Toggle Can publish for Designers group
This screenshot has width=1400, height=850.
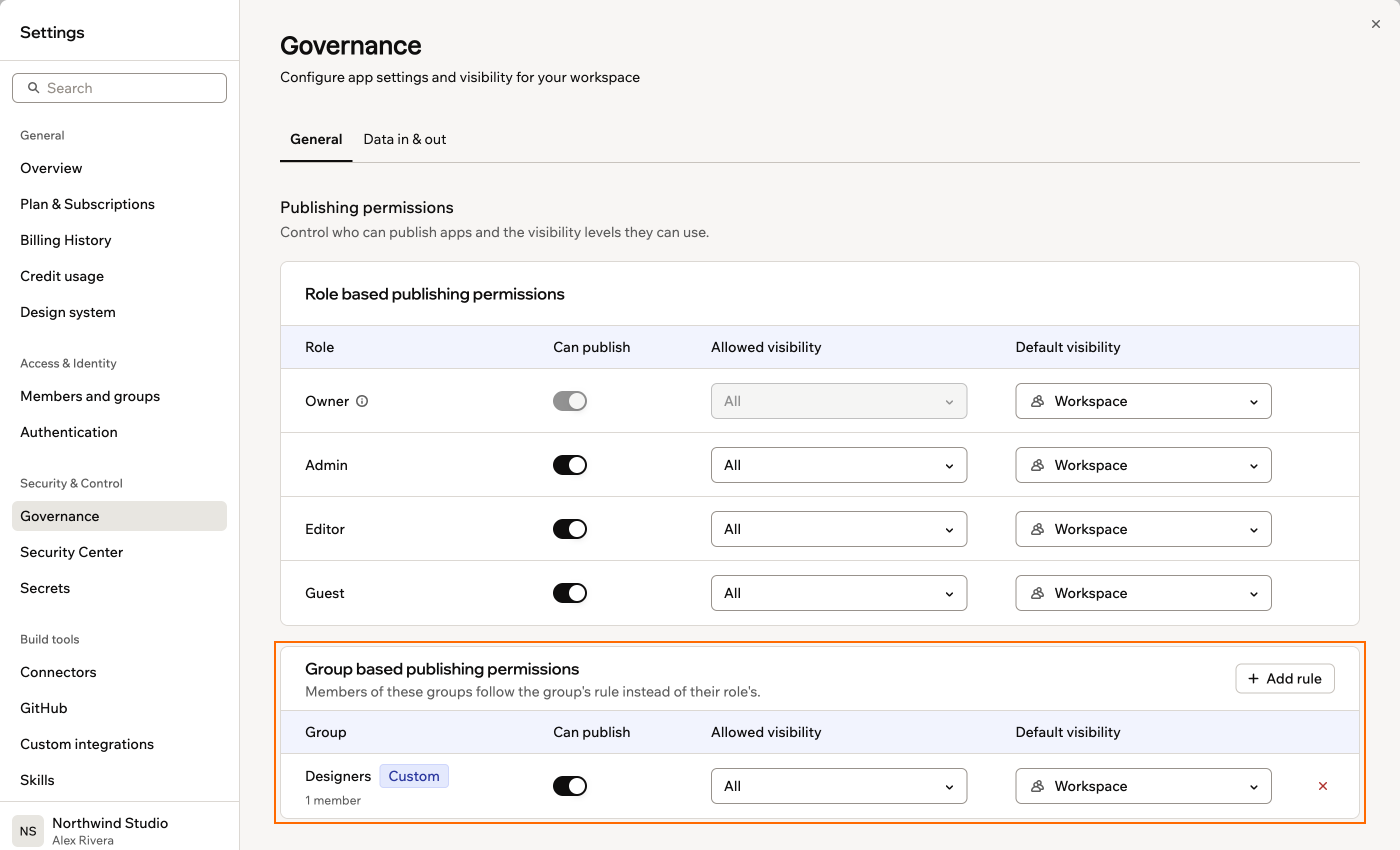point(570,786)
